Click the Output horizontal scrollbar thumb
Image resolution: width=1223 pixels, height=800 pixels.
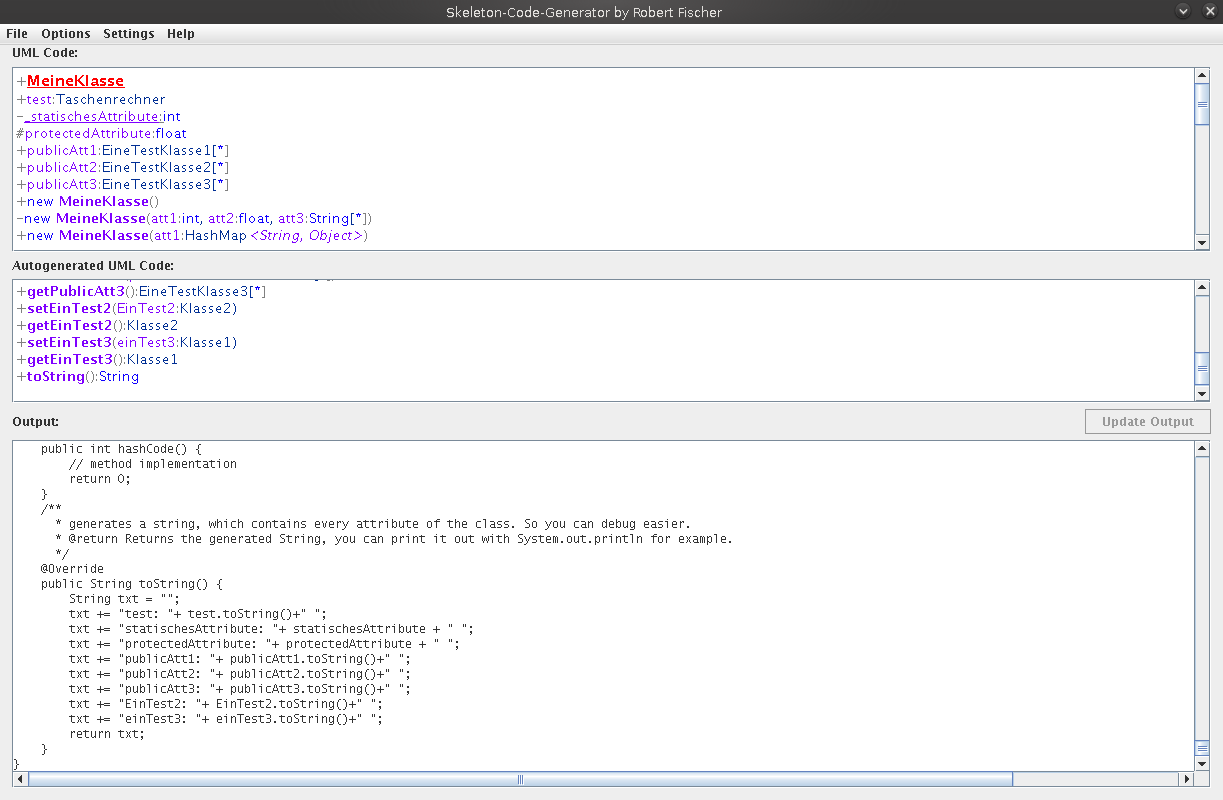tap(520, 779)
